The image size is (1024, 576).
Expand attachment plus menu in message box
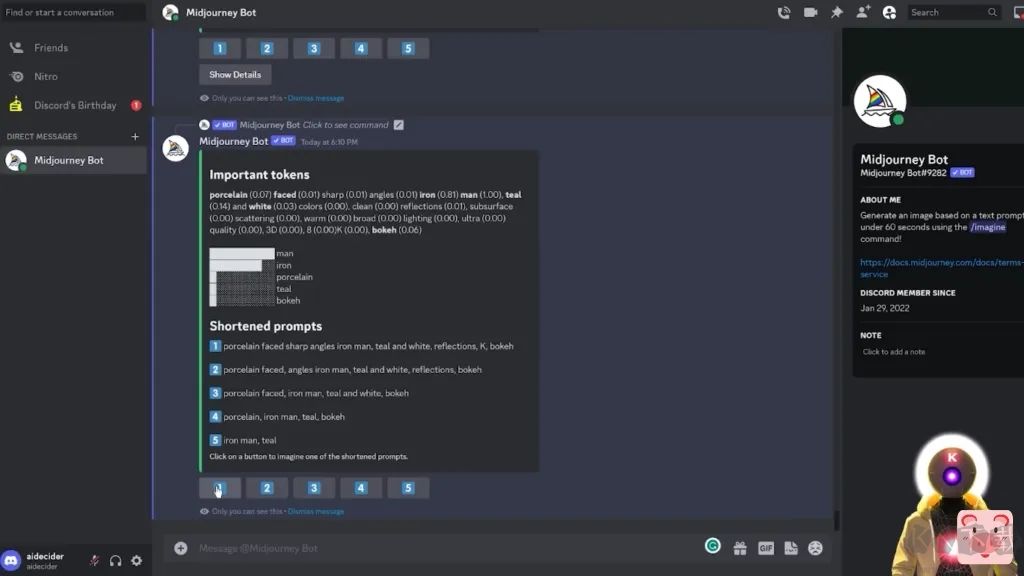click(181, 548)
